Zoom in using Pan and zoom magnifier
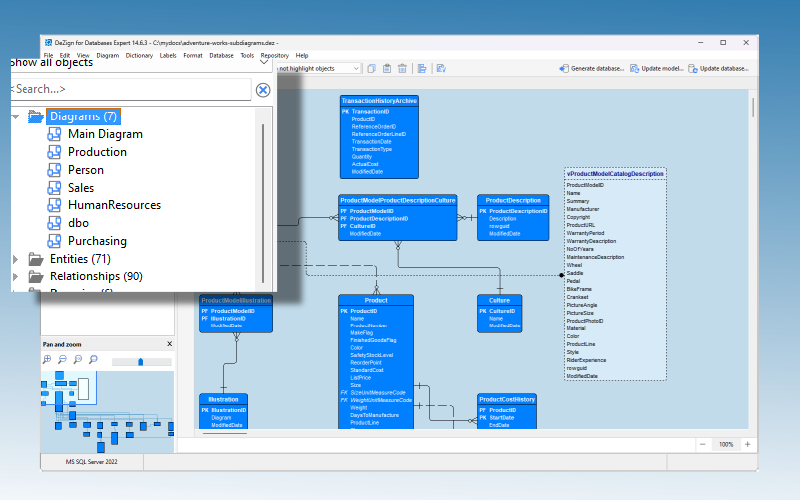The width and height of the screenshot is (800, 500). point(47,360)
